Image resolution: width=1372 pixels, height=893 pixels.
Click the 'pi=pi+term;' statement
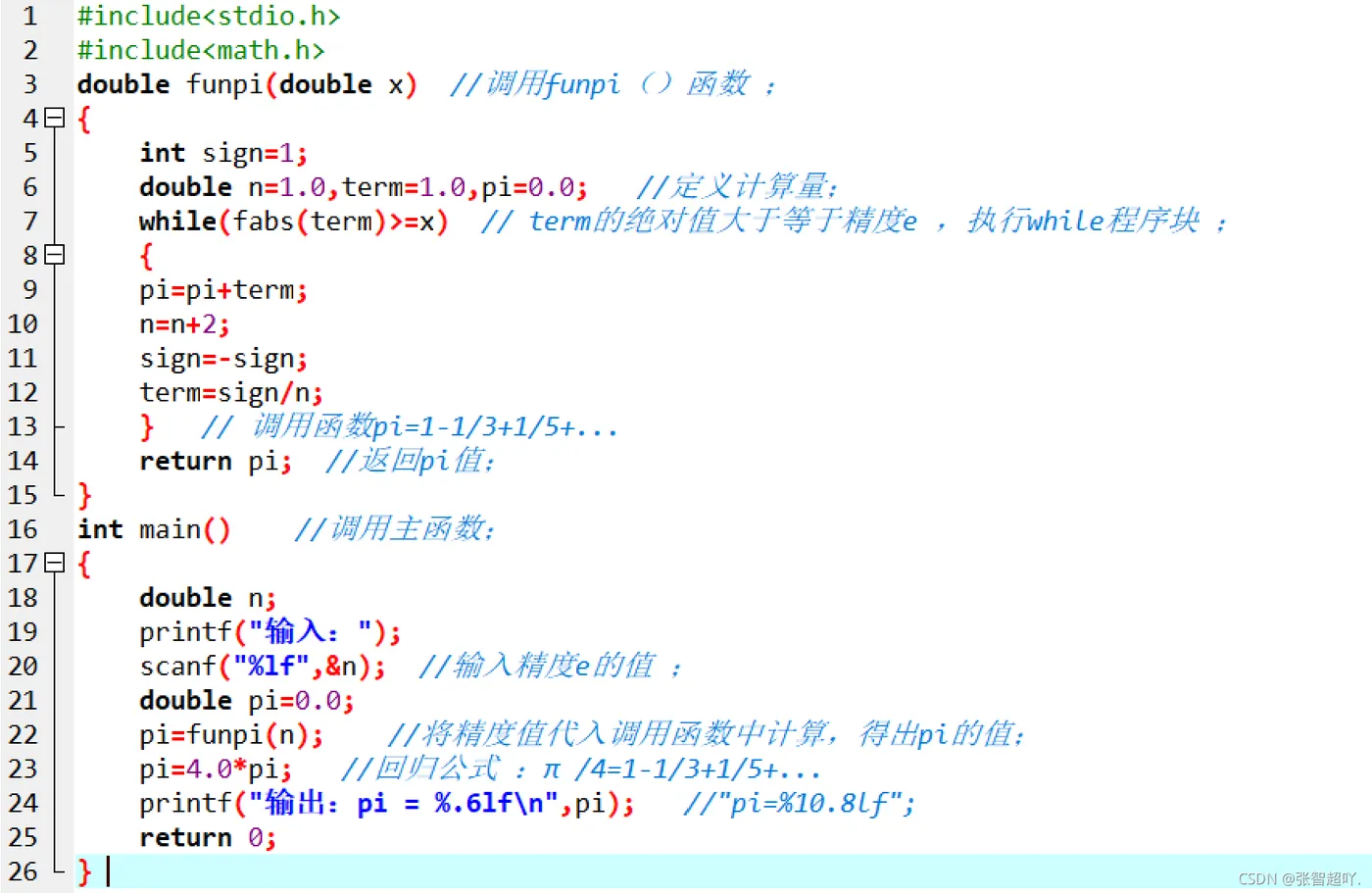(223, 290)
